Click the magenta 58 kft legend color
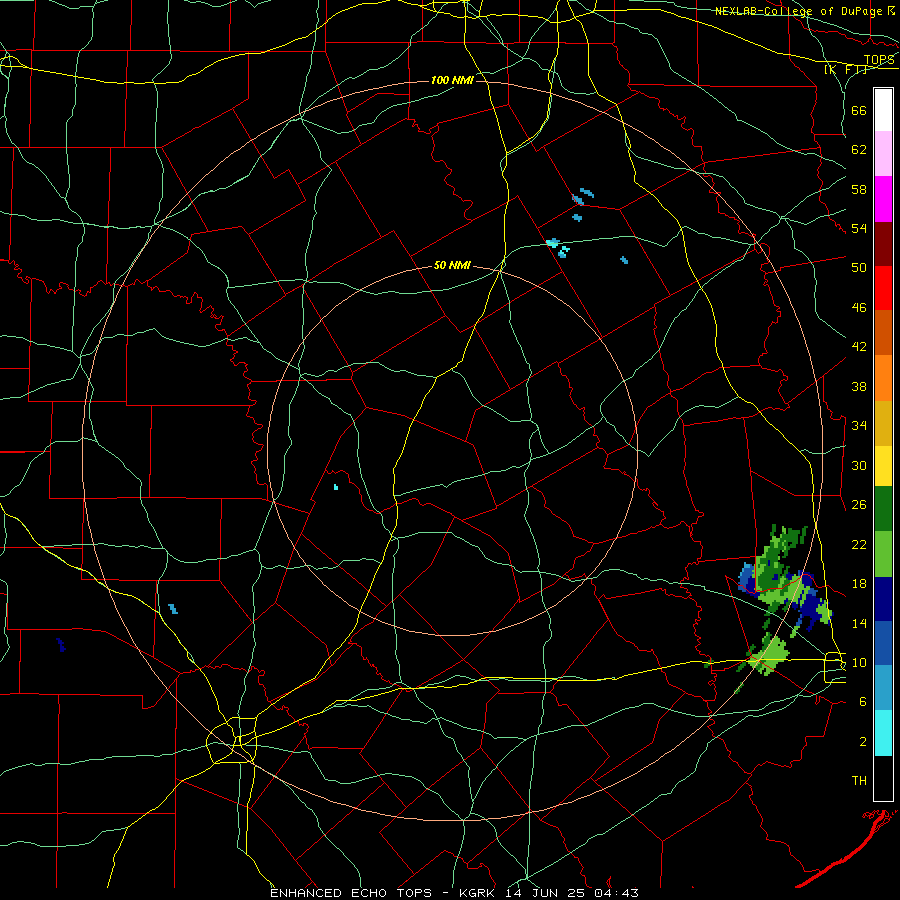Image resolution: width=900 pixels, height=900 pixels. tap(883, 199)
